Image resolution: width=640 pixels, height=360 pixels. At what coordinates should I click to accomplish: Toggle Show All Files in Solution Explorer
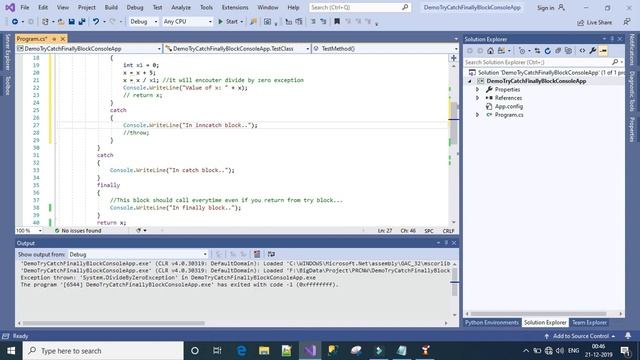pos(568,51)
